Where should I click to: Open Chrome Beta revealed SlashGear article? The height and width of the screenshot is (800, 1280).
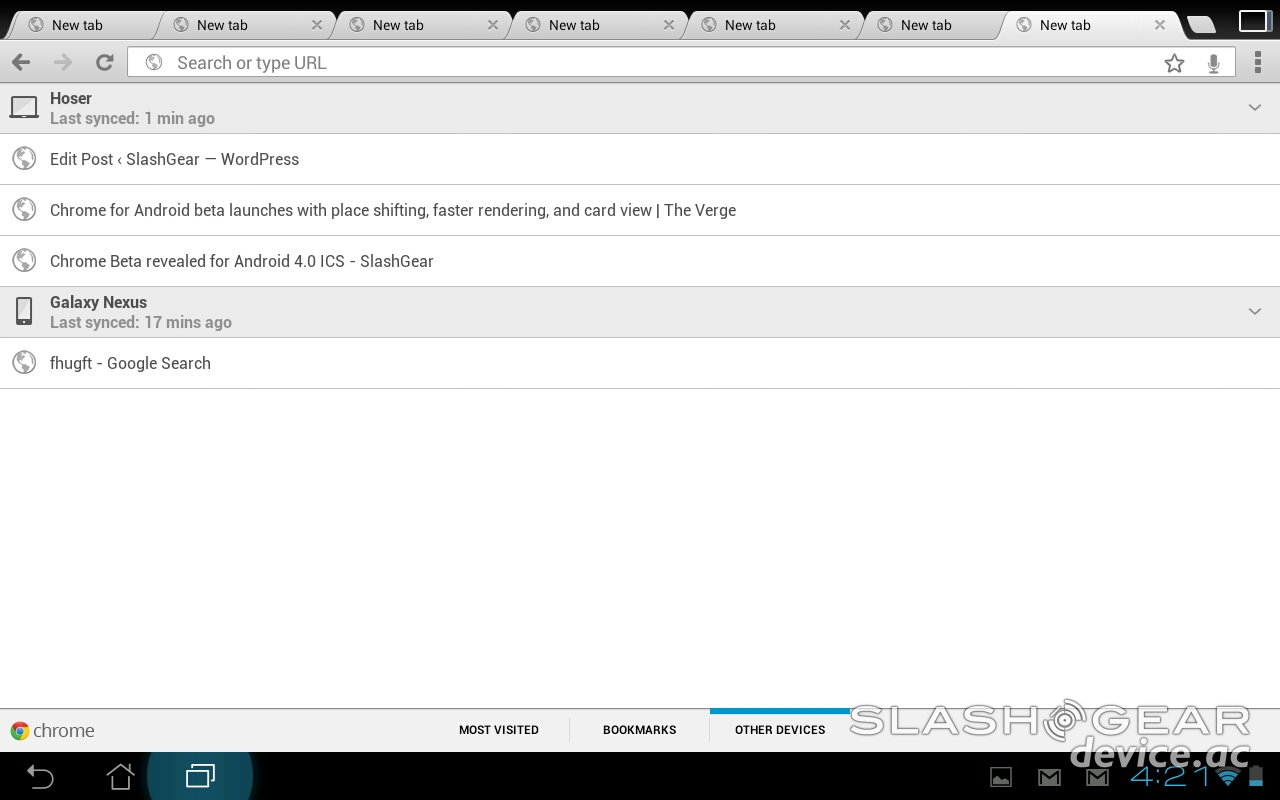pos(241,261)
